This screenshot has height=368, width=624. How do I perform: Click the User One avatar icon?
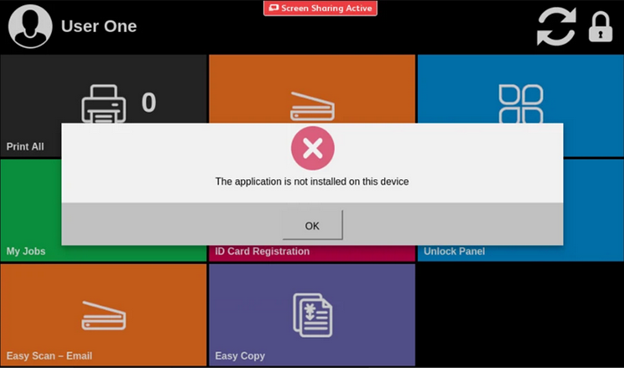(x=30, y=27)
